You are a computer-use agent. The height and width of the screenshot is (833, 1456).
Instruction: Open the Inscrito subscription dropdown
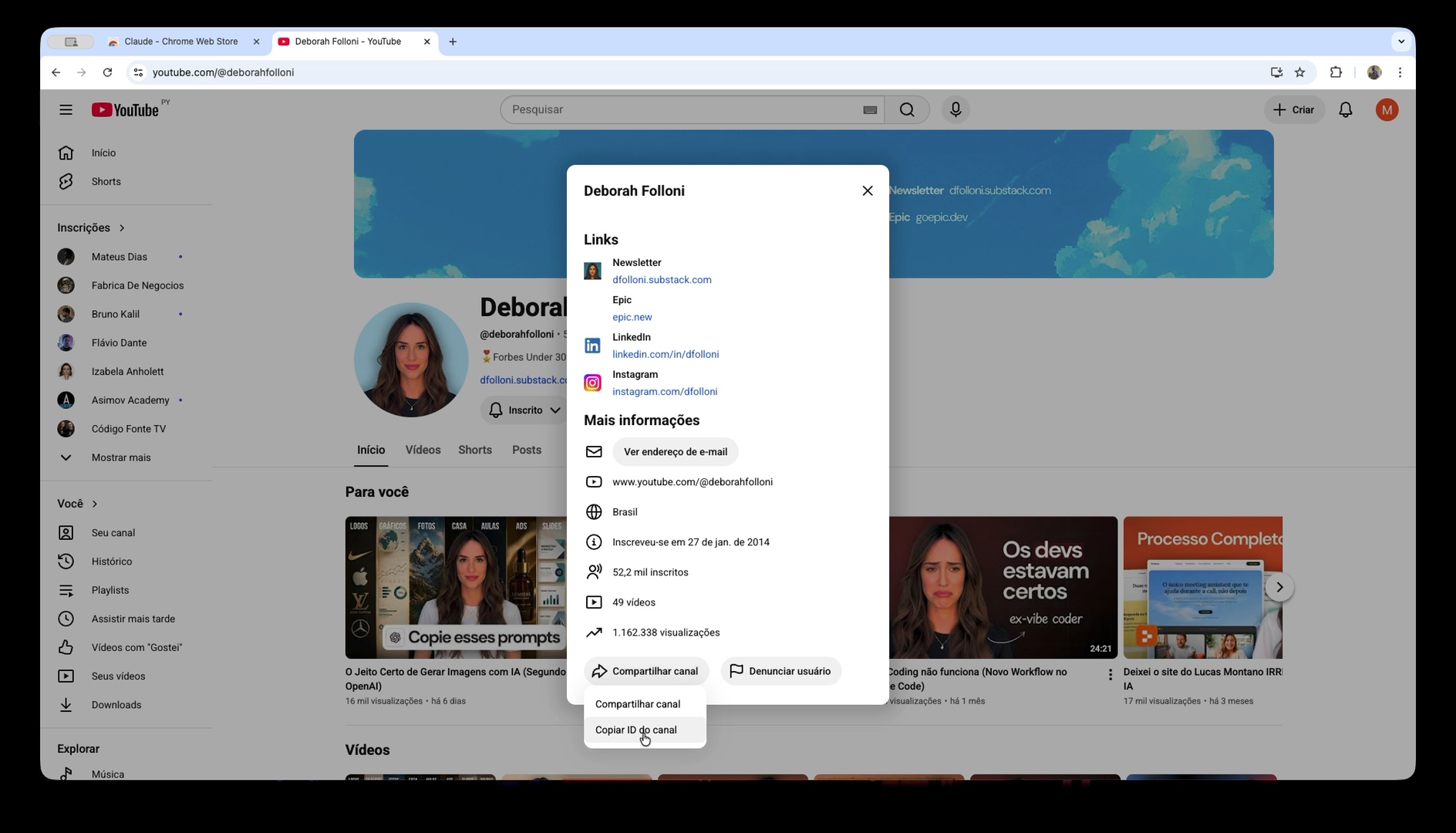pos(524,410)
